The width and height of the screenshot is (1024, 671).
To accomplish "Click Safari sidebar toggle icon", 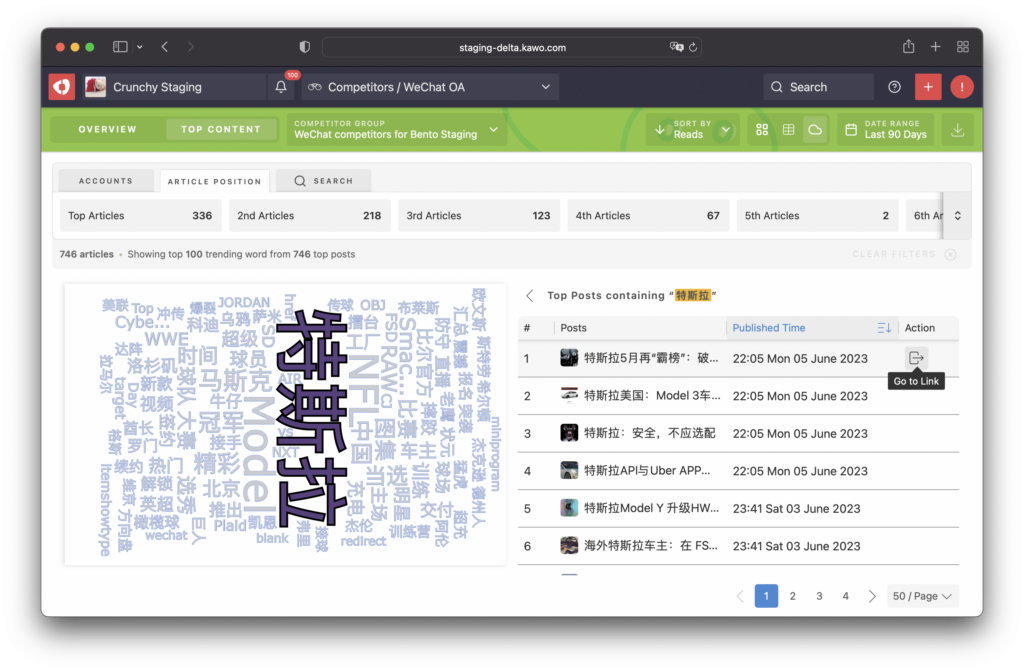I will pyautogui.click(x=120, y=46).
